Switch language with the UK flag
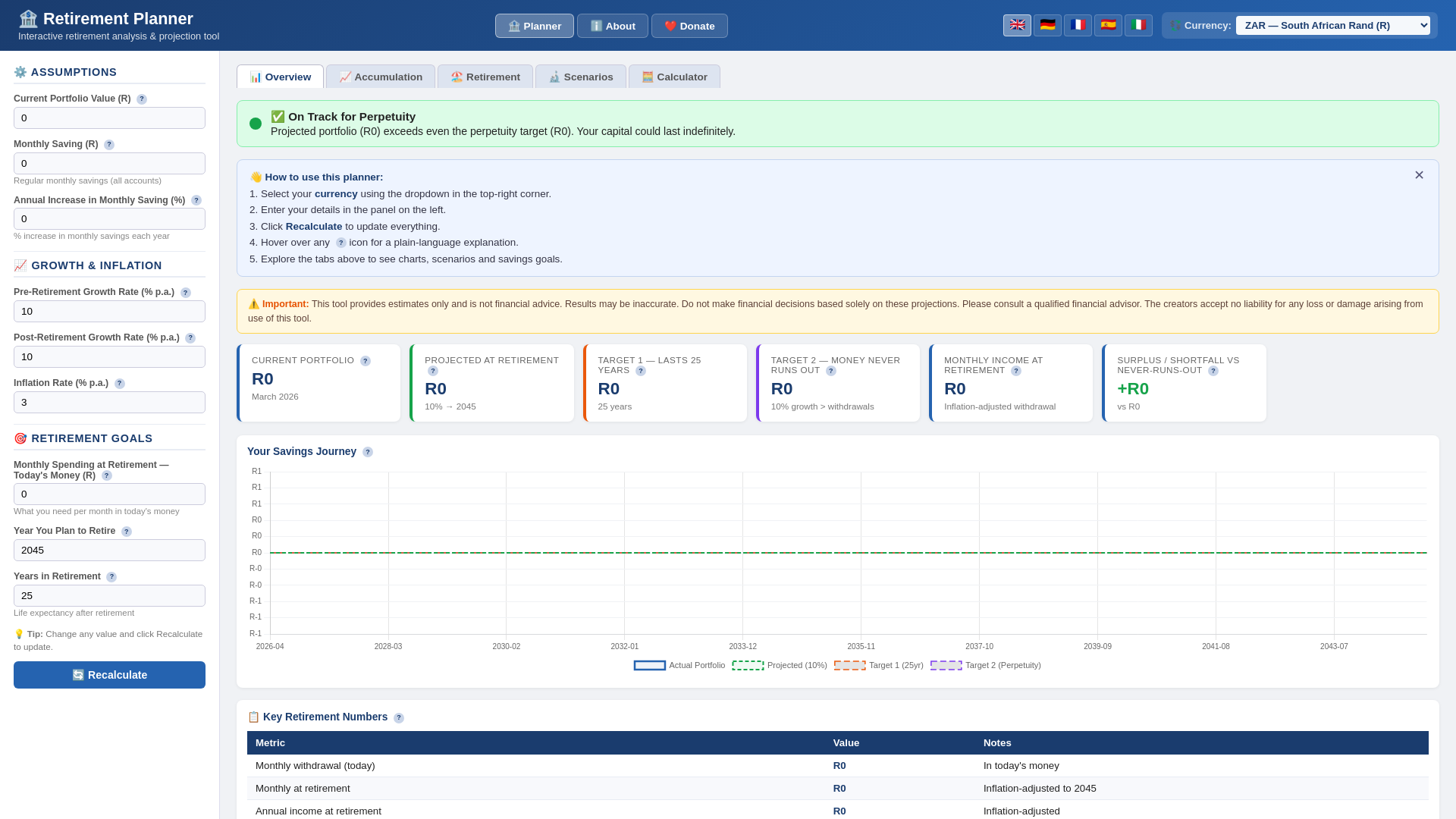This screenshot has width=1456, height=819. 1017,25
